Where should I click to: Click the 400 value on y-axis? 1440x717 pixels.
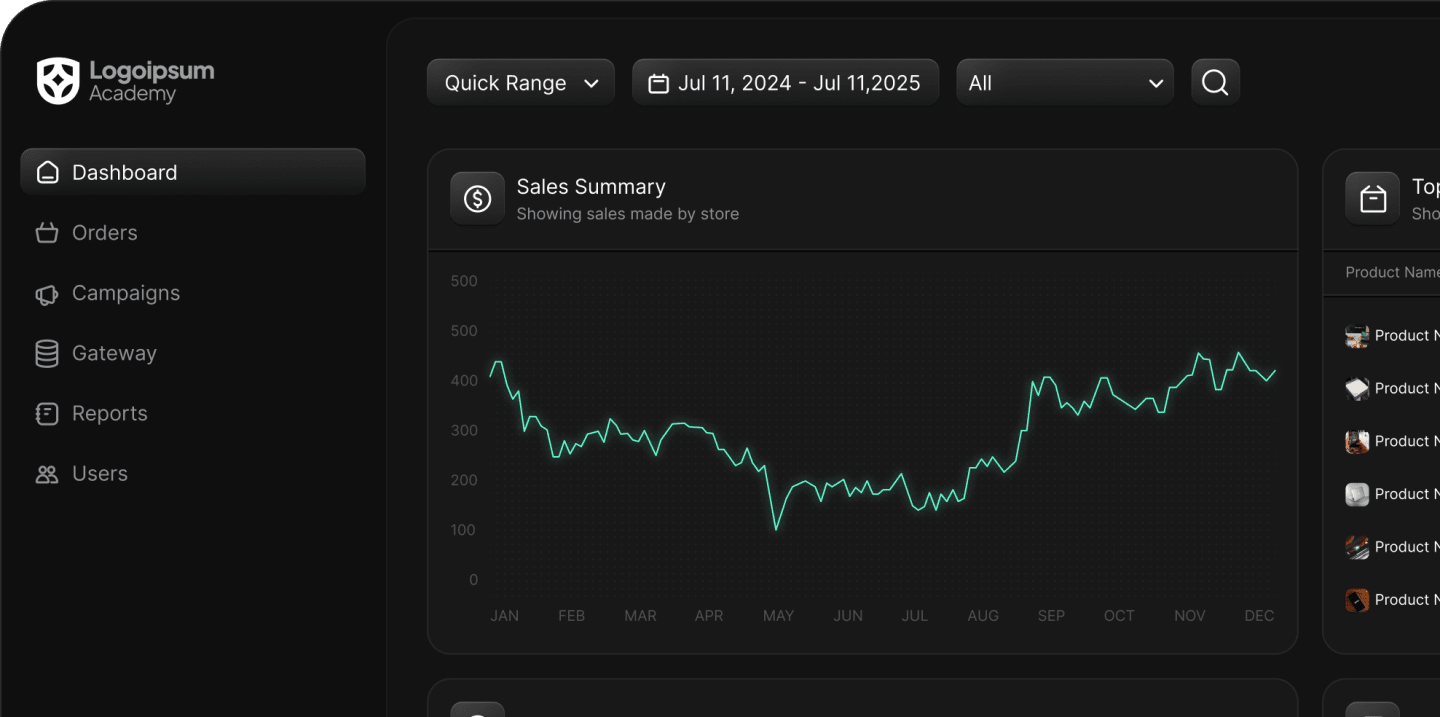pos(464,381)
